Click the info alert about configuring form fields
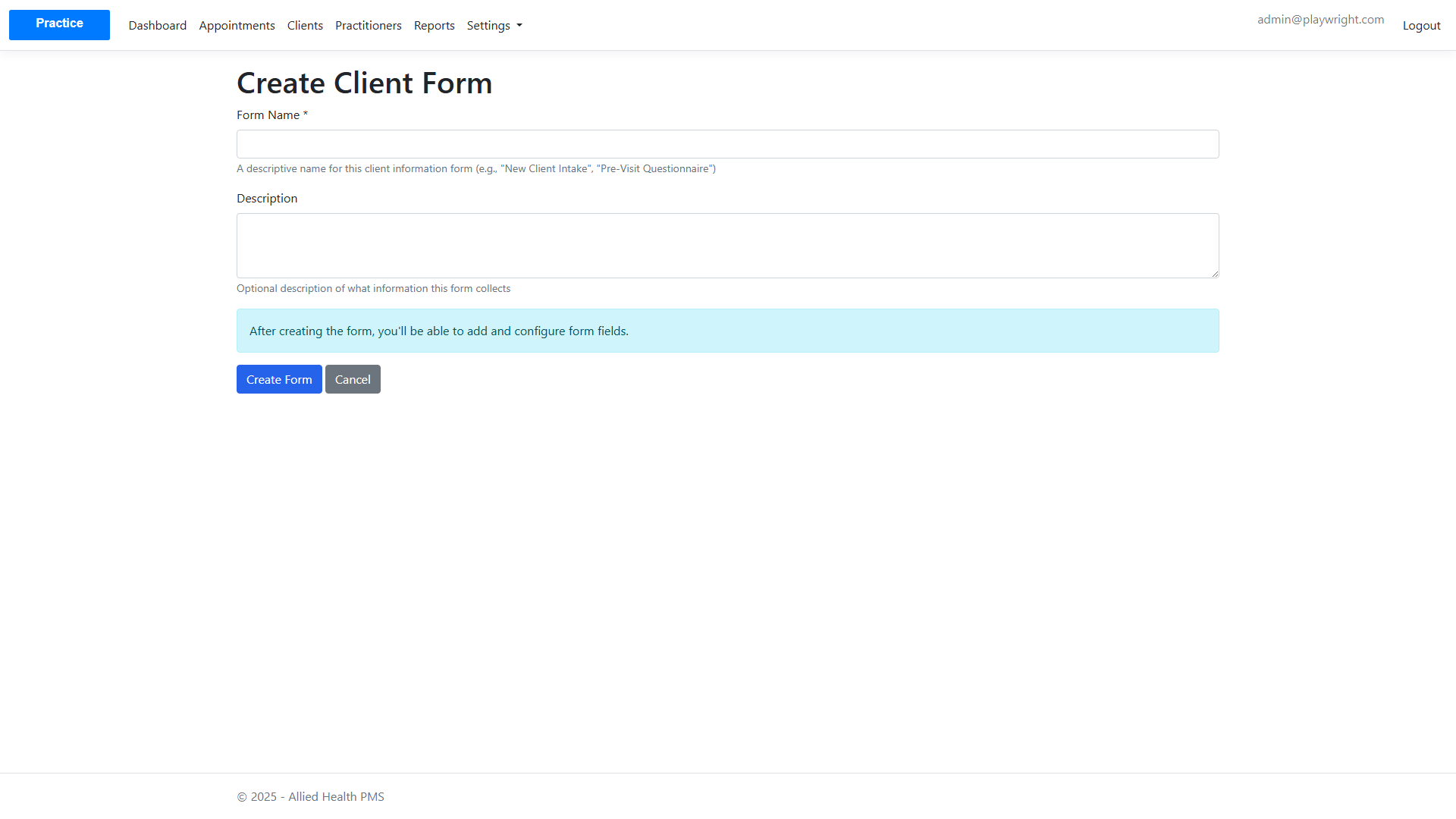 point(728,331)
